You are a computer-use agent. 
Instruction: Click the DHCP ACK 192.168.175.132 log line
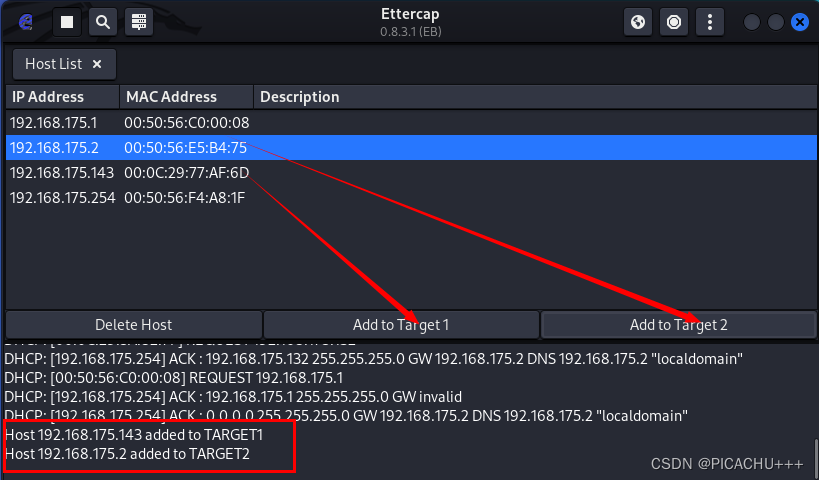(x=373, y=359)
